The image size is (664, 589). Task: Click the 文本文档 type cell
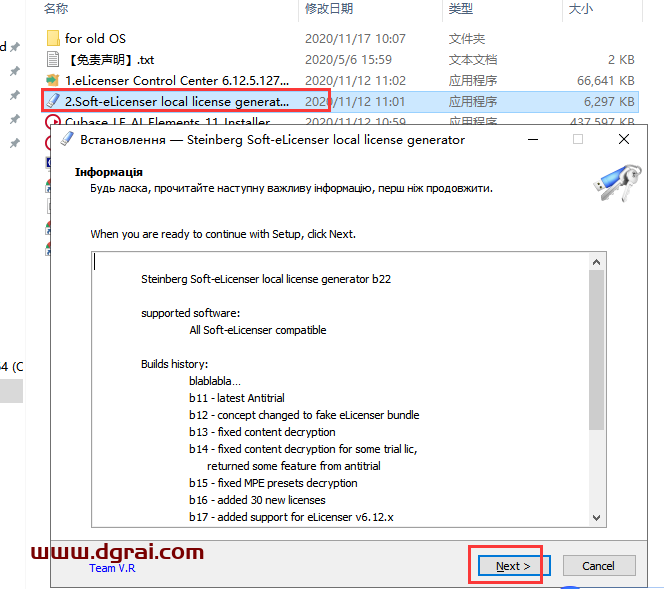click(473, 60)
